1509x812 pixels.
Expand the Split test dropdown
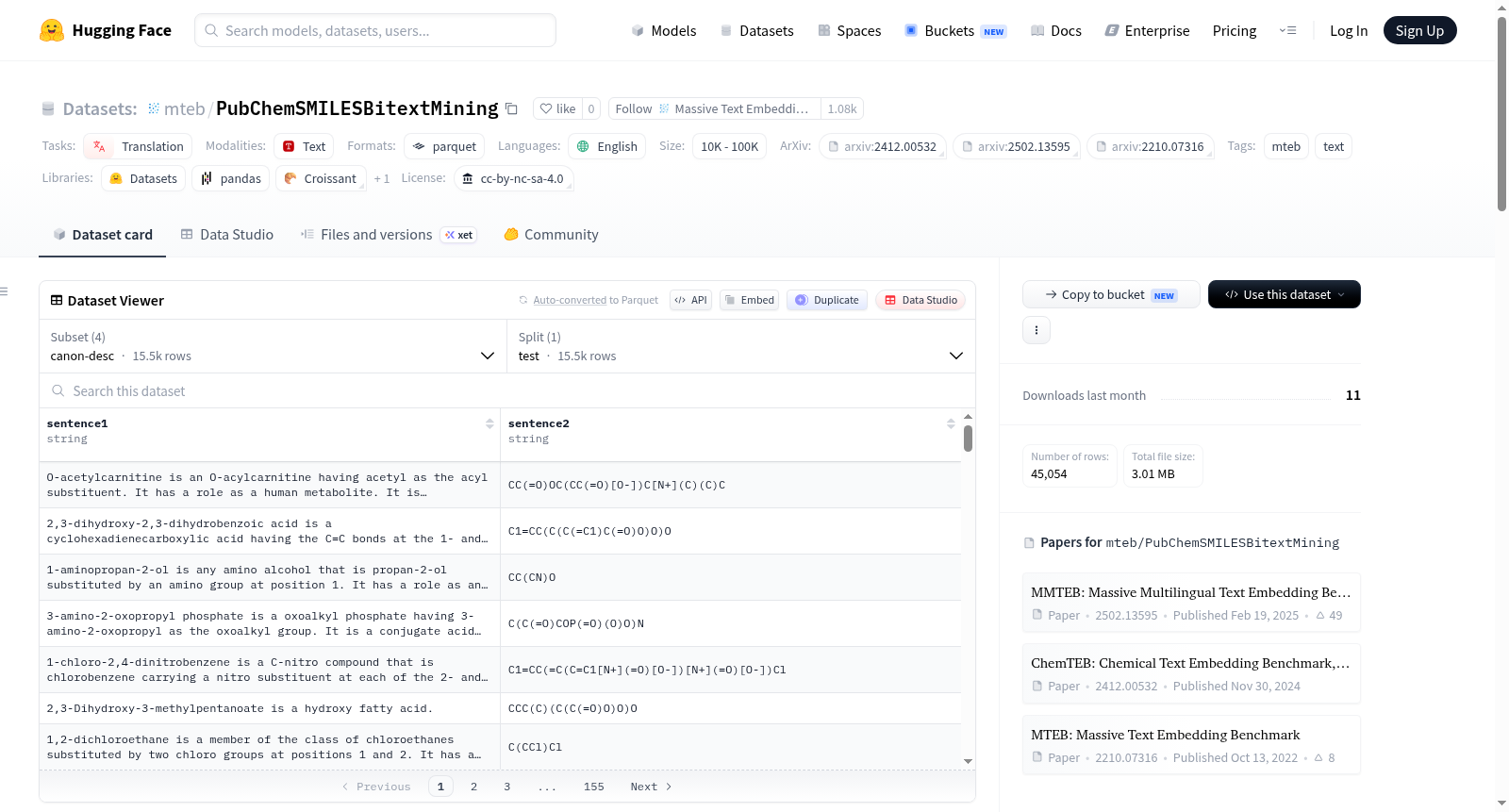tap(741, 346)
